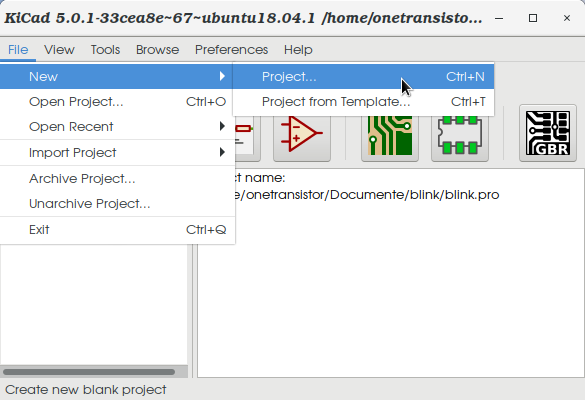Open the Gerber viewer GBR icon
585x400 pixels.
548,133
